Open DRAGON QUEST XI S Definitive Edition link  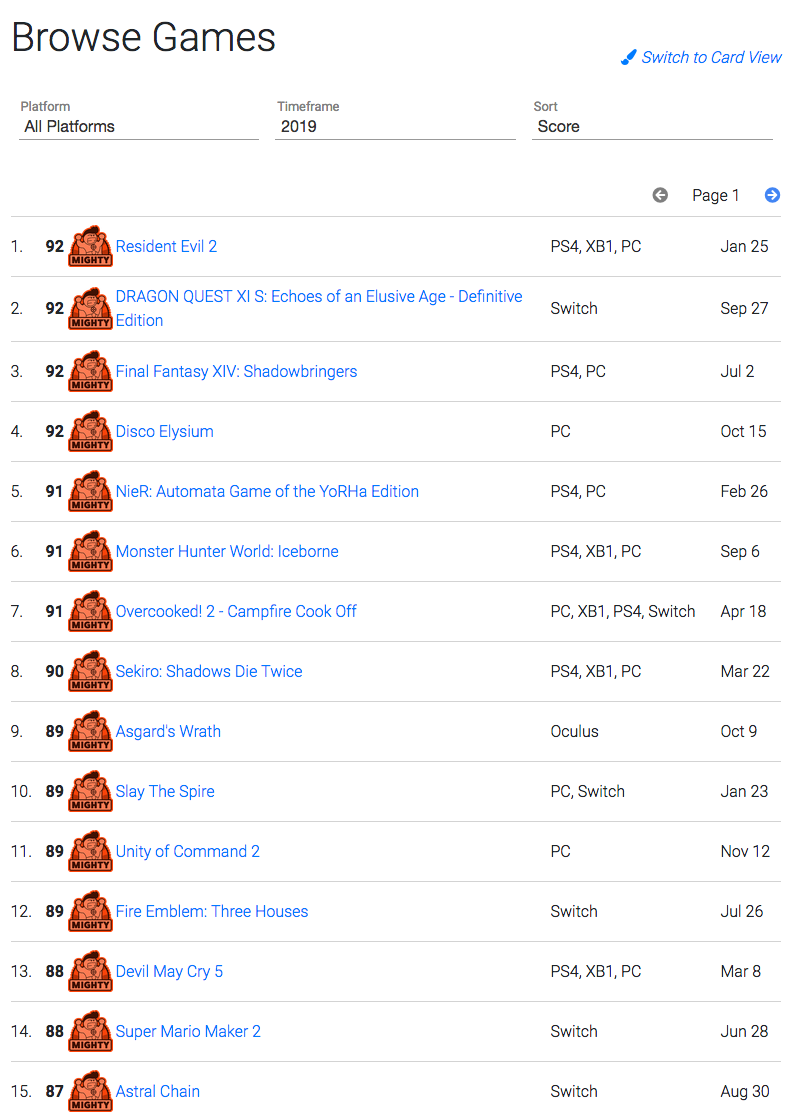click(x=319, y=309)
